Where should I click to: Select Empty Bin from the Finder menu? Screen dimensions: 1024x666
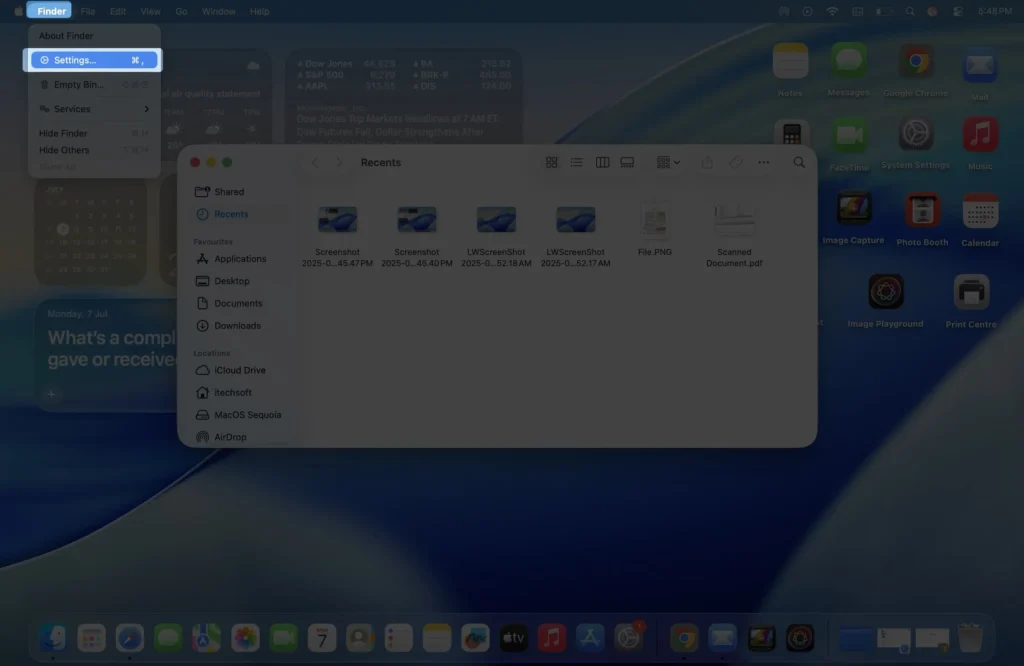tap(80, 84)
